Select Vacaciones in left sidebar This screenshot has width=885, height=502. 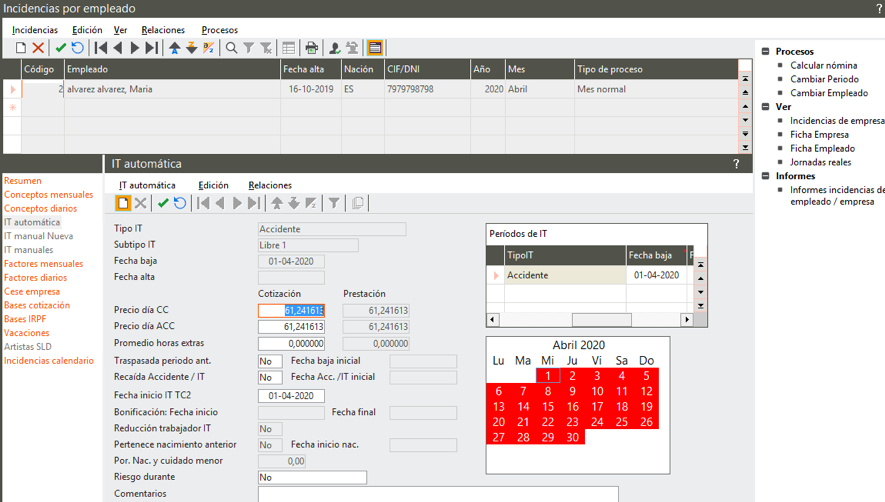pyautogui.click(x=27, y=333)
